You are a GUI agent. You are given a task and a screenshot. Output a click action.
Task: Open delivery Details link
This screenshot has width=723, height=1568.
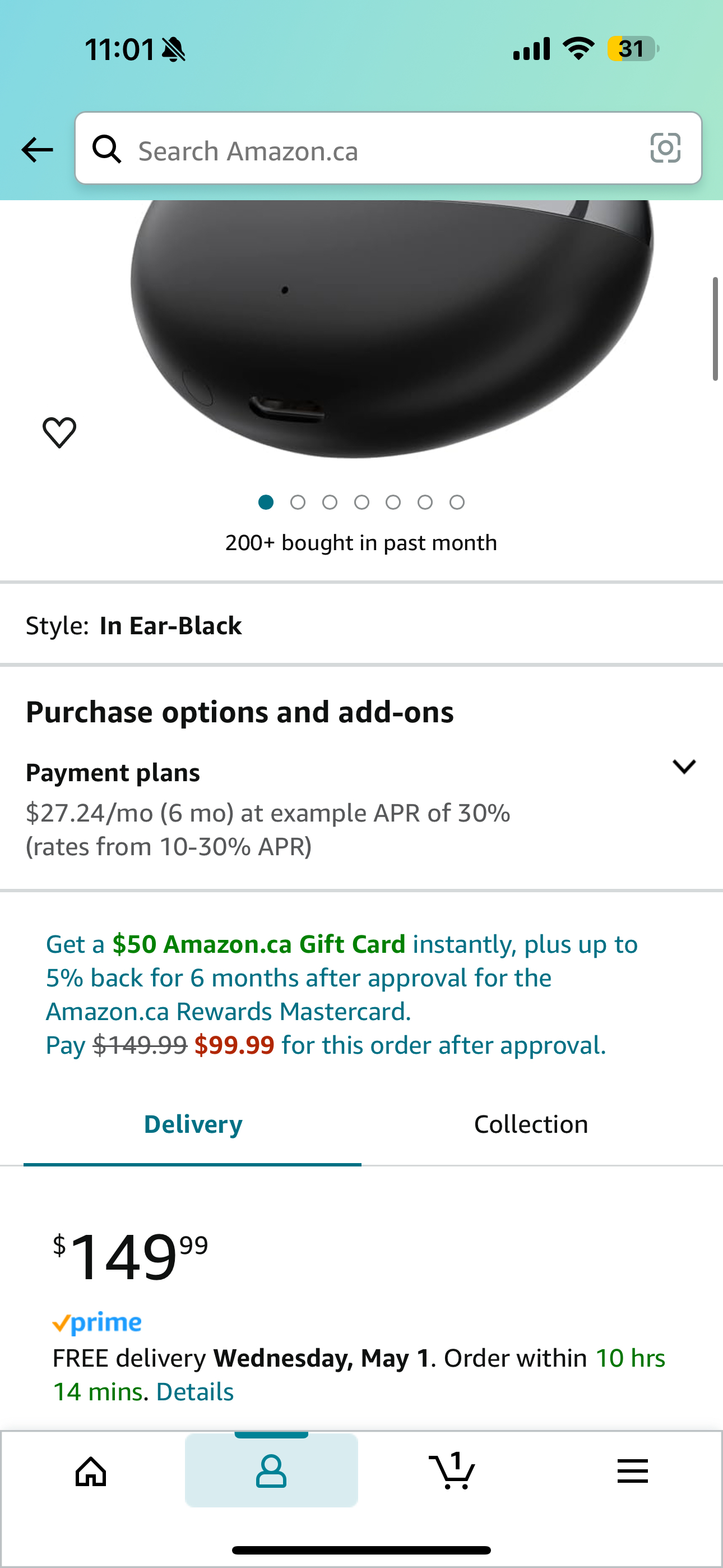click(x=194, y=1392)
